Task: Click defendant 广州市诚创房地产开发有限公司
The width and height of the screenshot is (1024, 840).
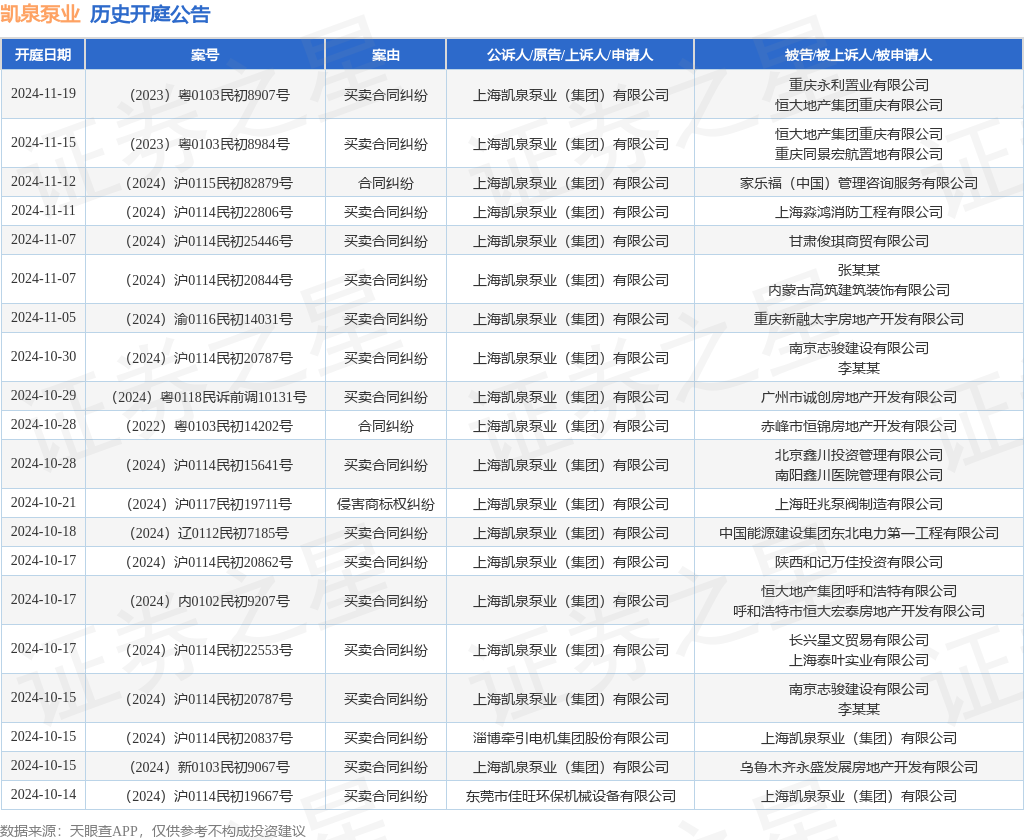Action: click(x=858, y=396)
